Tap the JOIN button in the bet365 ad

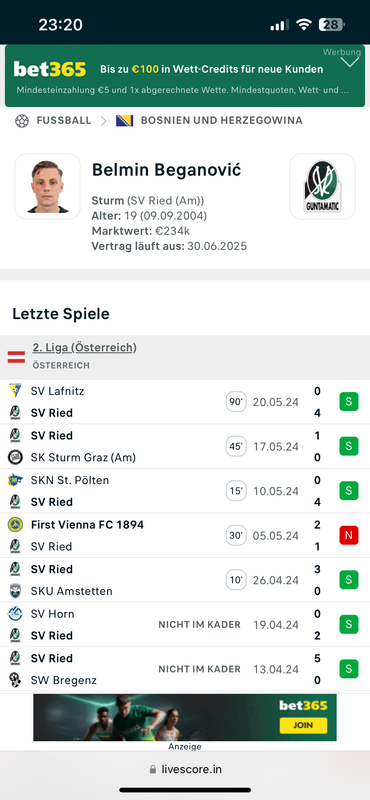tap(303, 725)
